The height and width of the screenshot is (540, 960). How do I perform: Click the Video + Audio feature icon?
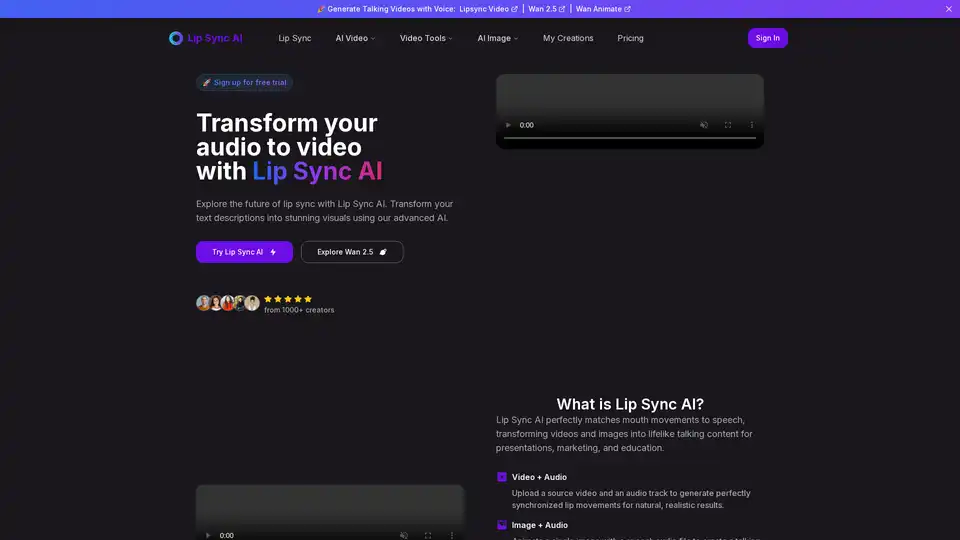coord(502,477)
